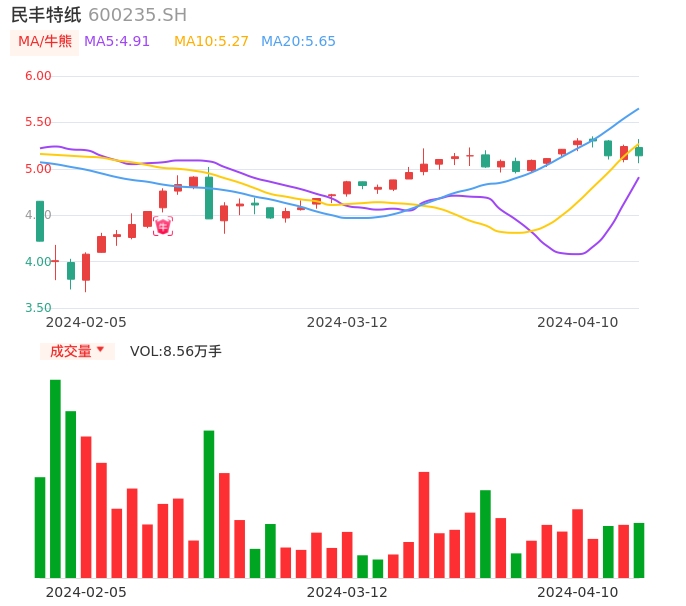This screenshot has height=606, width=686.
Task: Click 2024-02-05 date under volume chart
Action: [x=86, y=593]
